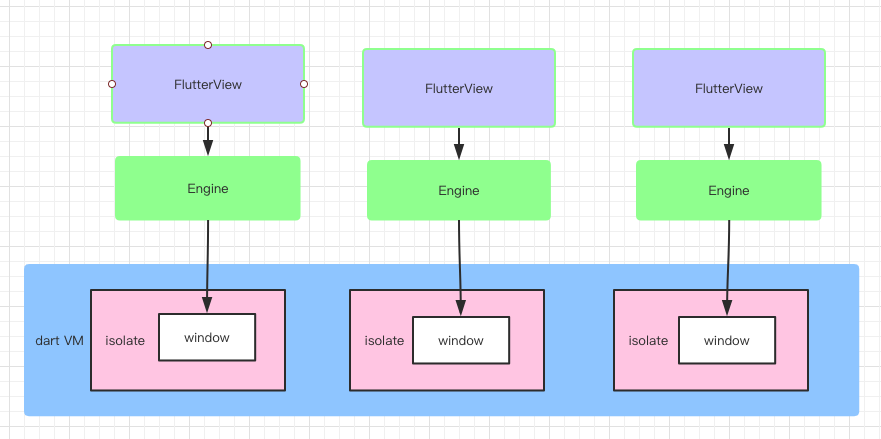The width and height of the screenshot is (881, 439).
Task: Select arrow from left Engine to window
Action: point(207,265)
